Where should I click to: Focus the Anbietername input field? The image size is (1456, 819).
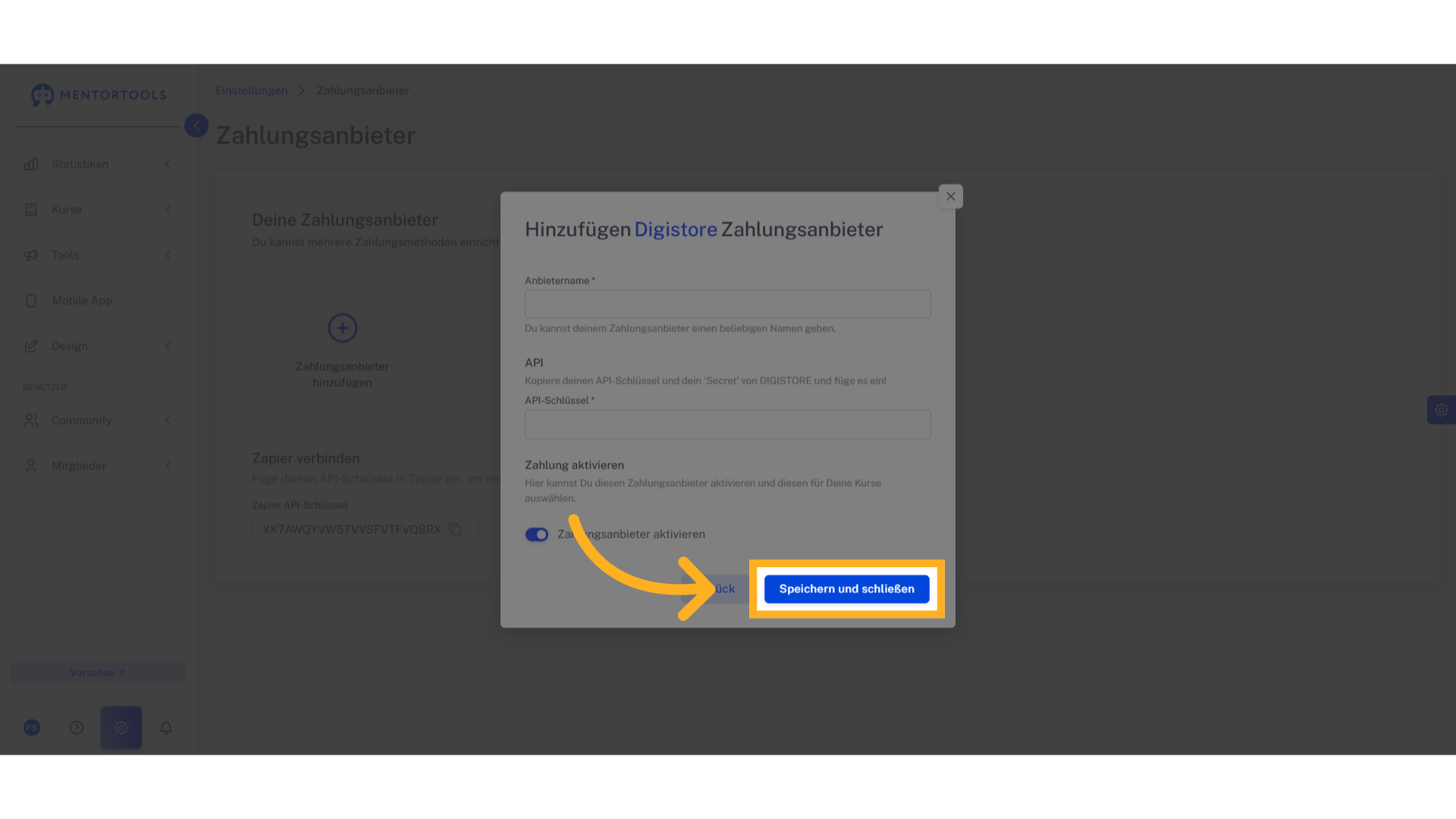coord(728,304)
